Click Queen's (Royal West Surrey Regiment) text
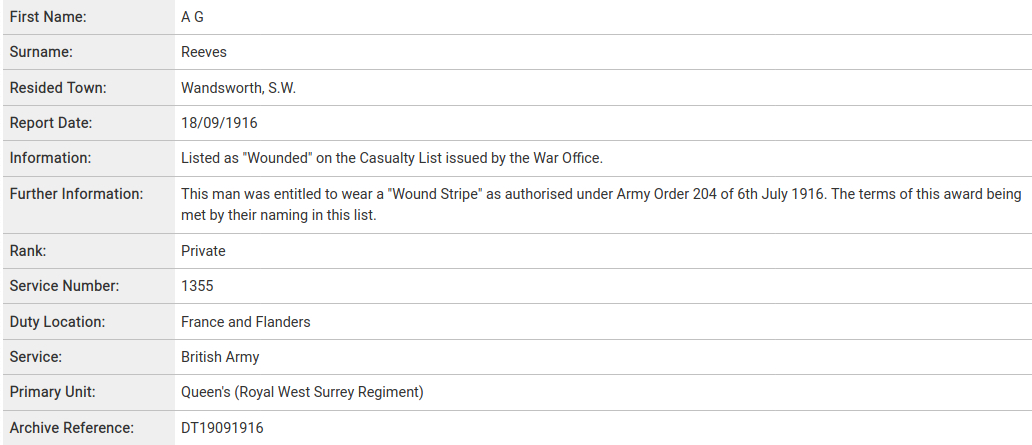1032x445 pixels. pyautogui.click(x=303, y=392)
